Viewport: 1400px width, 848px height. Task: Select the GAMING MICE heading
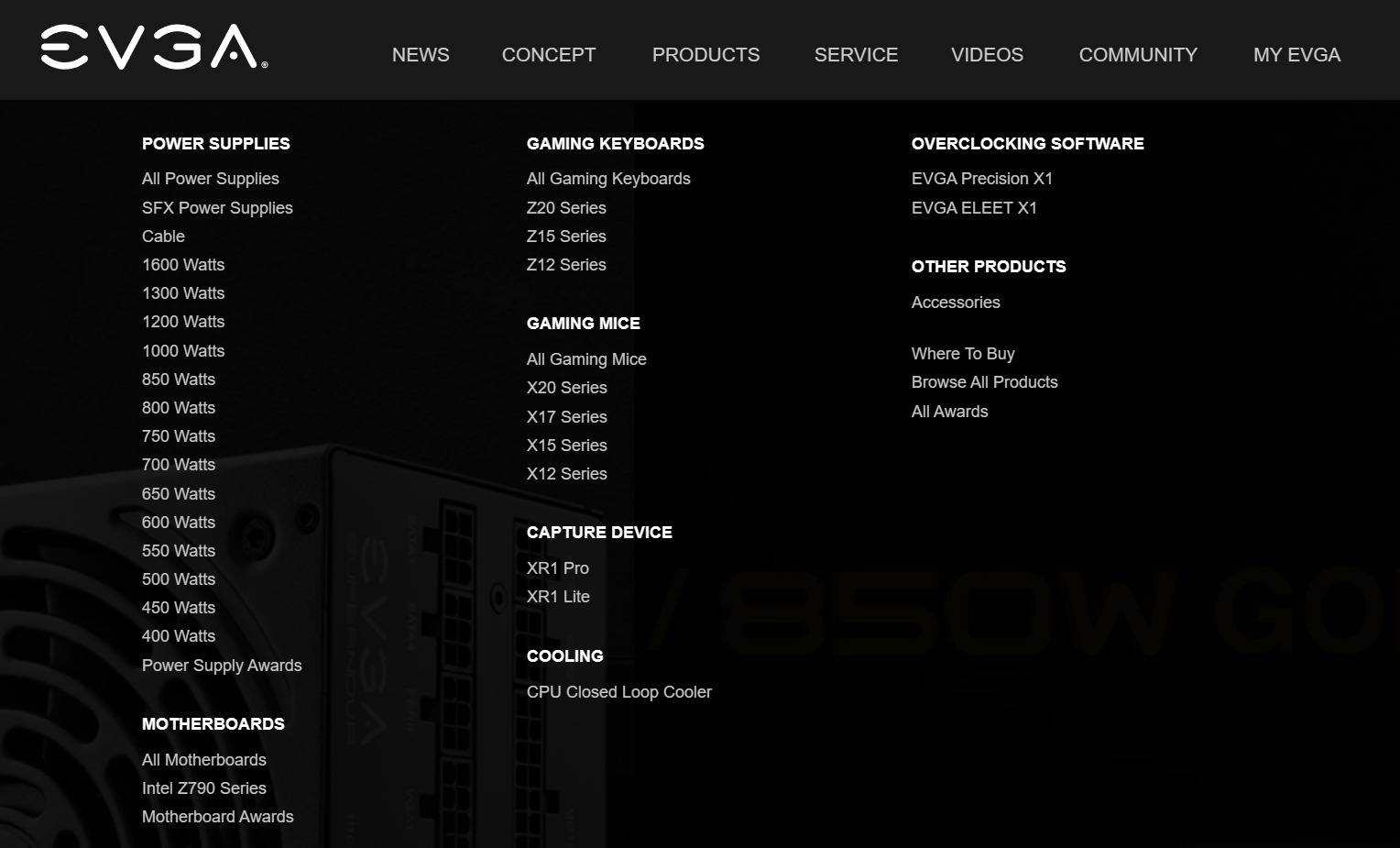tap(584, 324)
